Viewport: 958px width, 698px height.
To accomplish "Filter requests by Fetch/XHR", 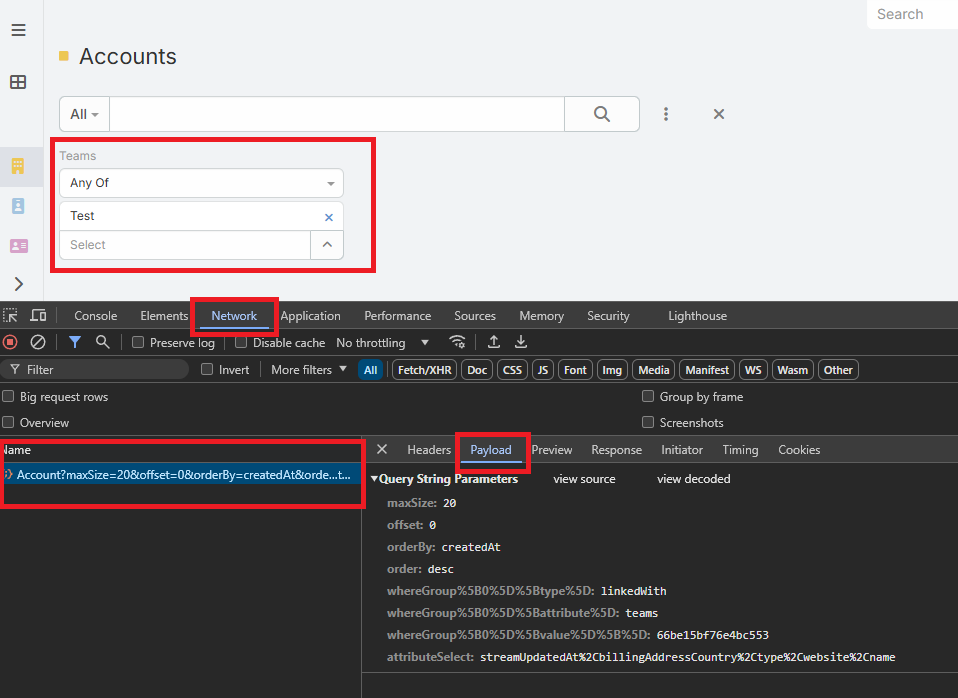I will coord(424,370).
